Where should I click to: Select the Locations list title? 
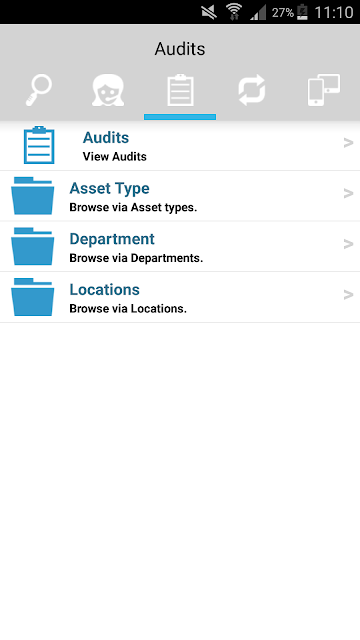tap(104, 289)
